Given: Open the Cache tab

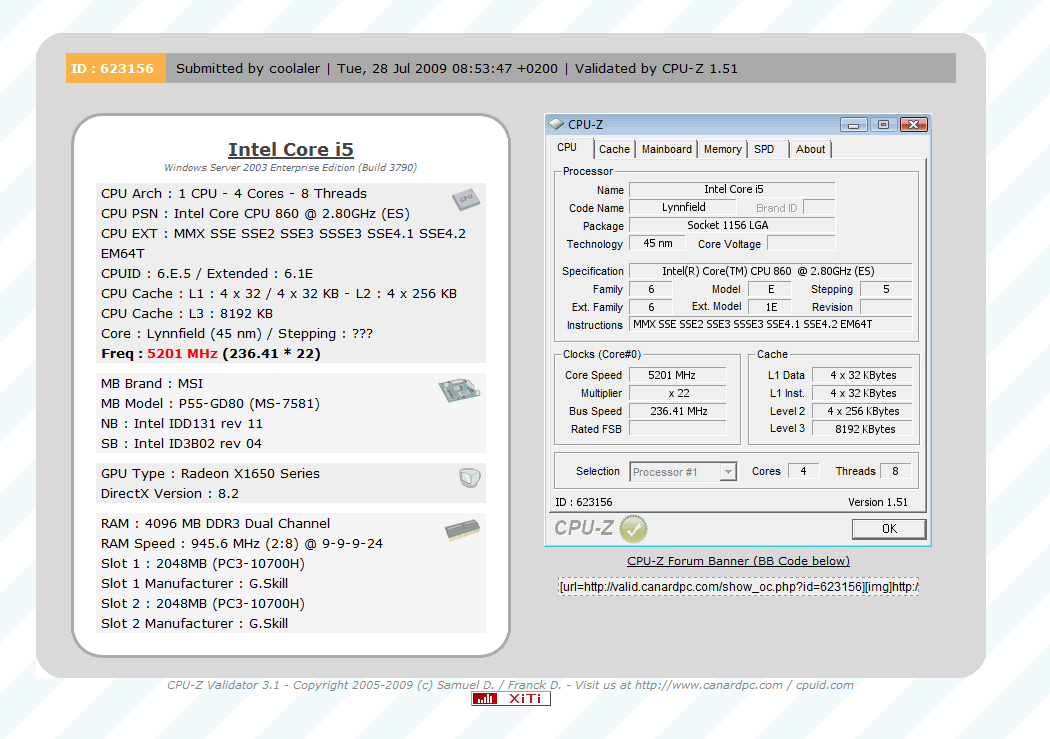Looking at the screenshot, I should (614, 149).
